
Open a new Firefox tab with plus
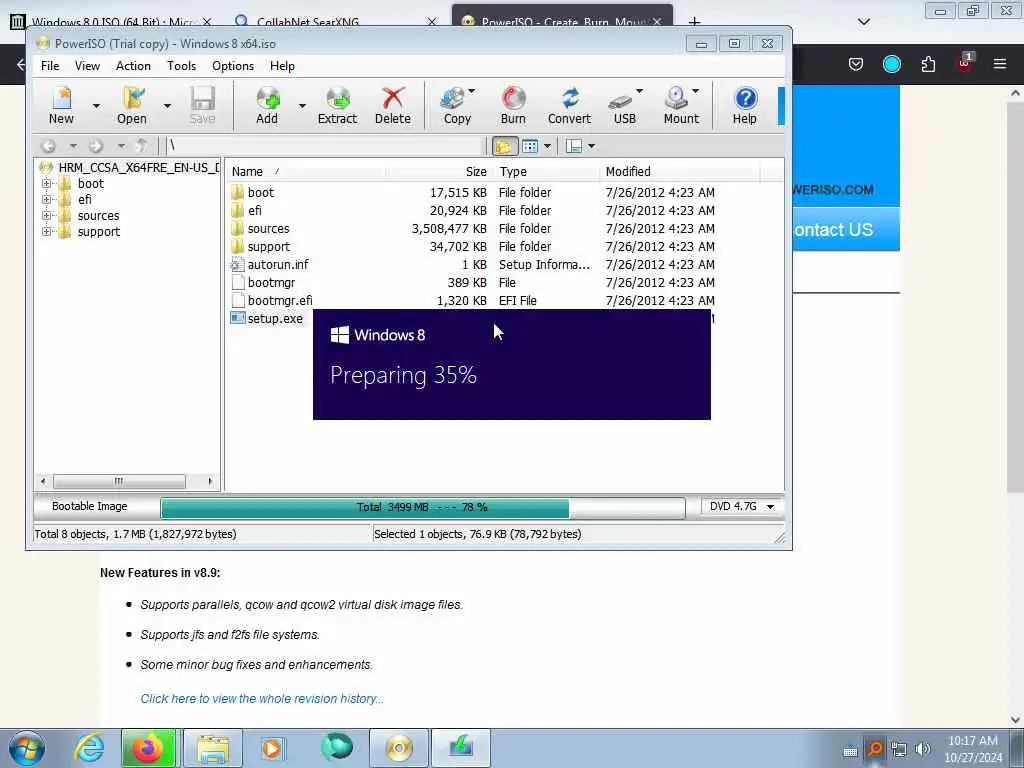tap(694, 22)
